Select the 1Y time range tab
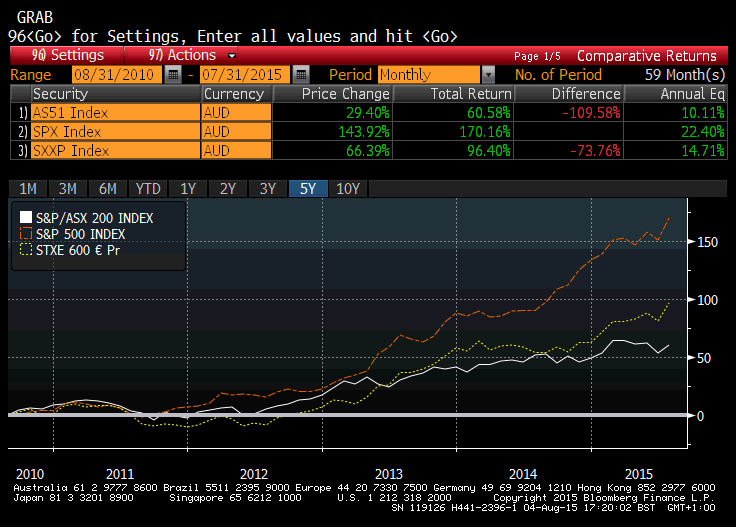The image size is (736, 527). 188,189
